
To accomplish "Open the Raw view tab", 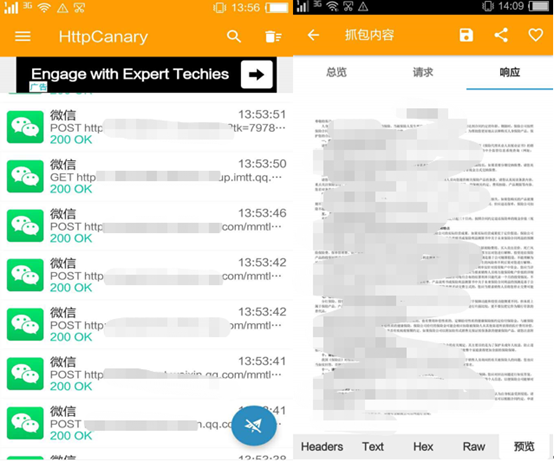I will coord(474,446).
